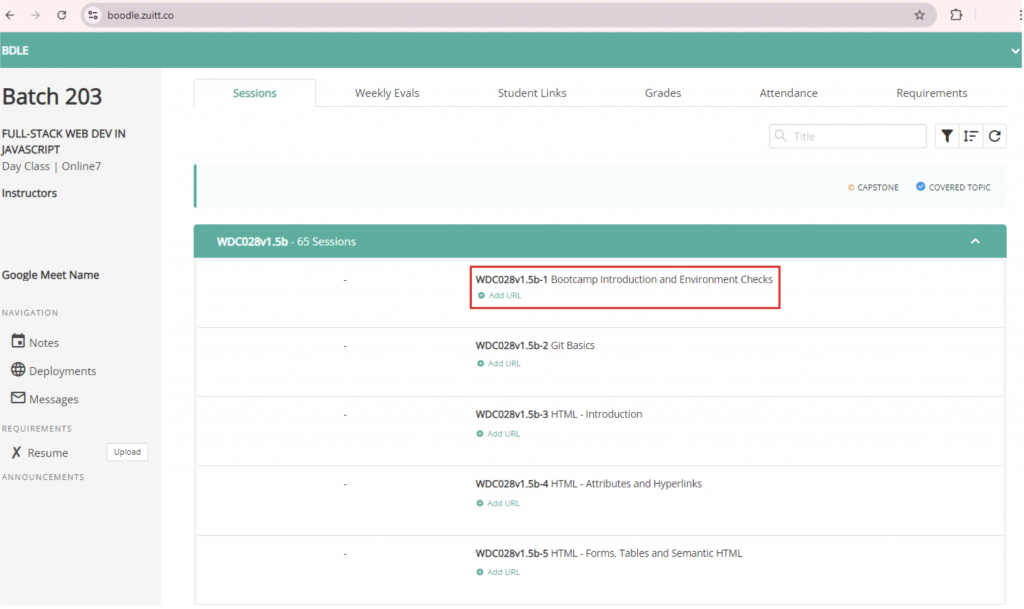This screenshot has width=1024, height=609.
Task: Go to the Attendance tab
Action: (788, 93)
